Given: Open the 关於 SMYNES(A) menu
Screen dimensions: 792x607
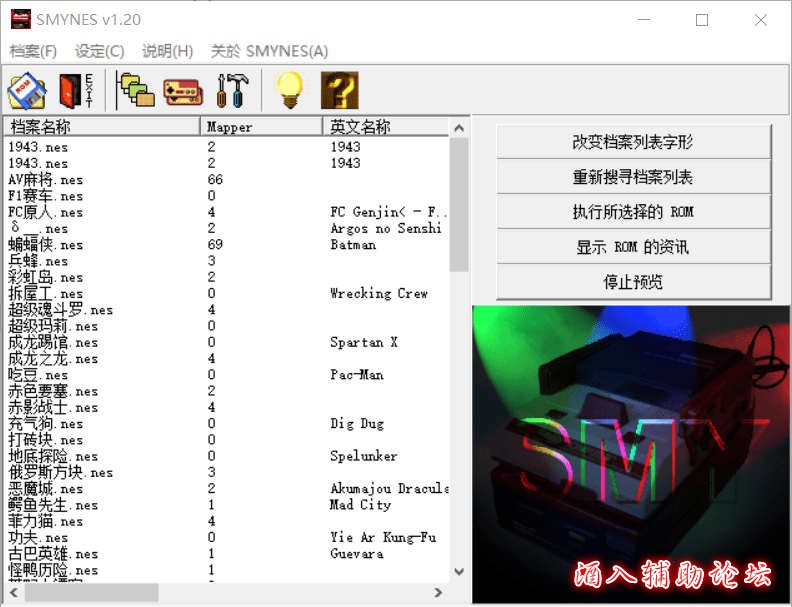Looking at the screenshot, I should point(269,51).
